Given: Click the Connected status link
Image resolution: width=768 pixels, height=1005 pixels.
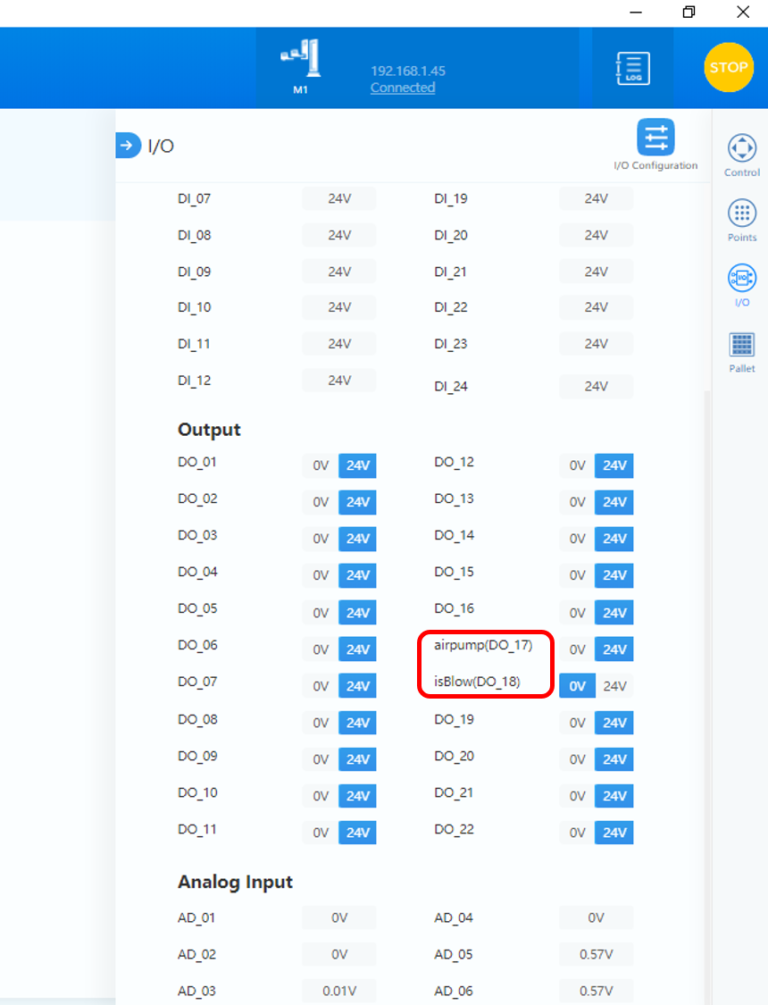Looking at the screenshot, I should tap(402, 88).
